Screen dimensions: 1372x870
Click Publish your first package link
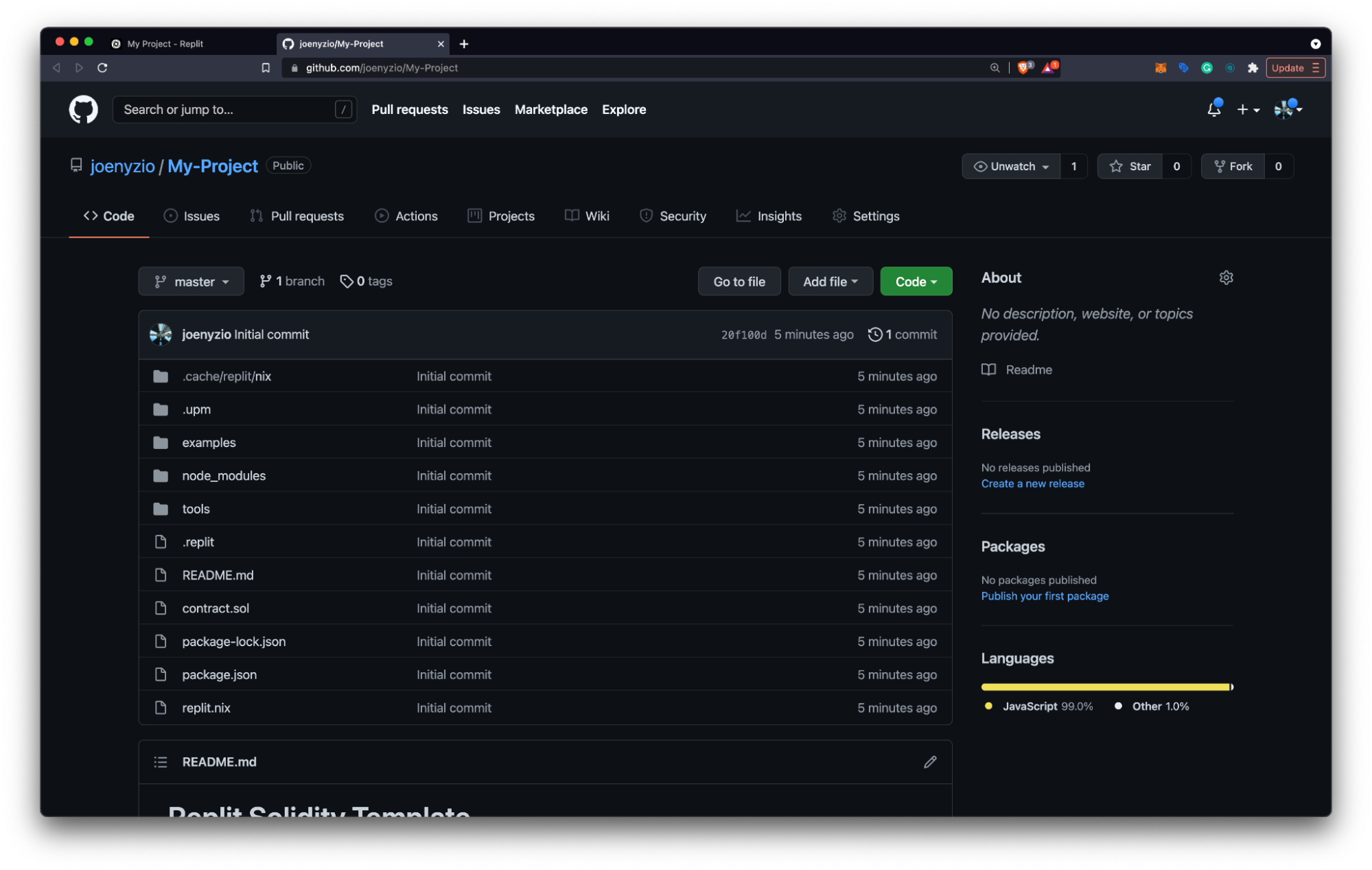point(1045,595)
